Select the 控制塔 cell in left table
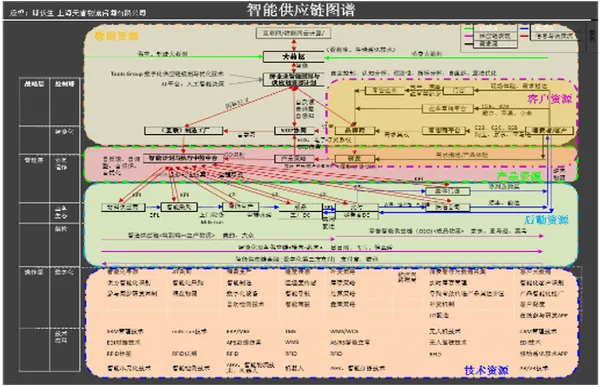The height and width of the screenshot is (387, 600). 64,83
